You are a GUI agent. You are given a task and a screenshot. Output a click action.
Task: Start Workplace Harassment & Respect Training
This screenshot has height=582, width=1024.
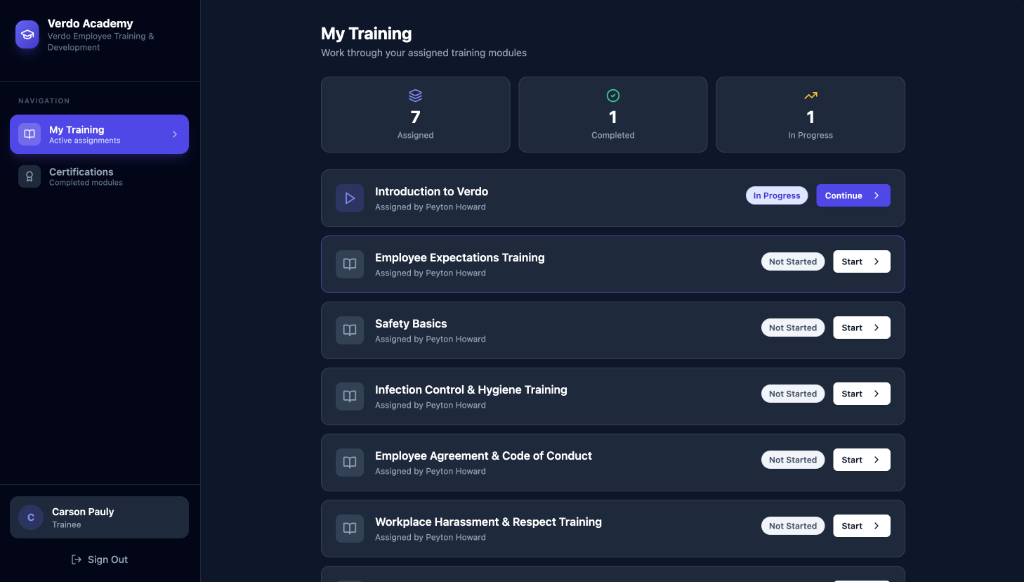tap(861, 525)
